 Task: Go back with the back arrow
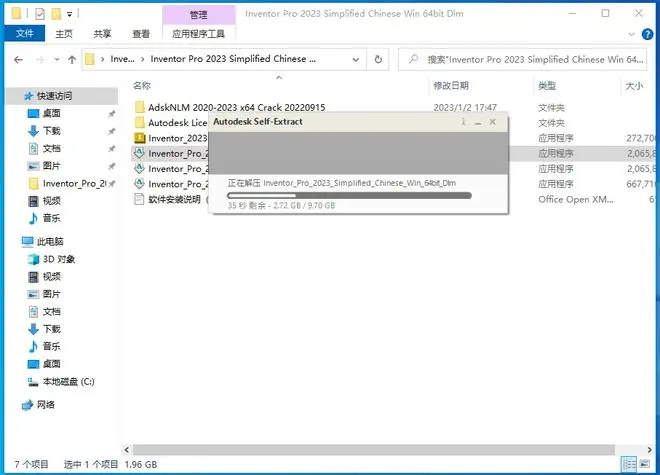coord(19,60)
